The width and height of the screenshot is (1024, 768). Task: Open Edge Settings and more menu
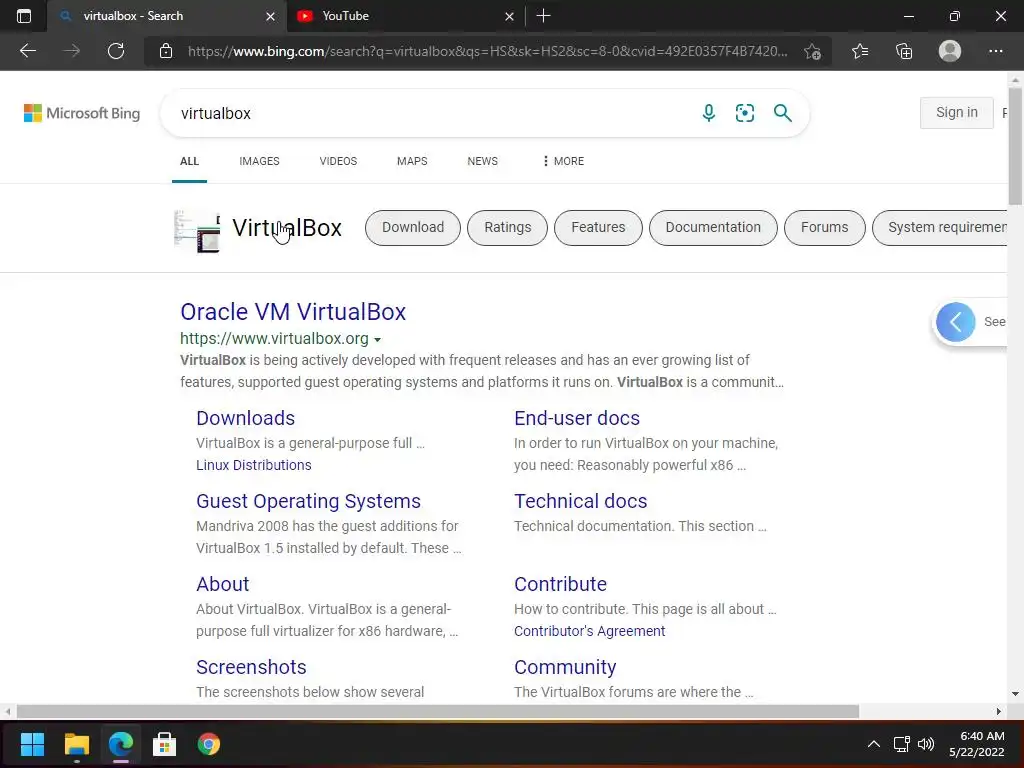coord(995,51)
